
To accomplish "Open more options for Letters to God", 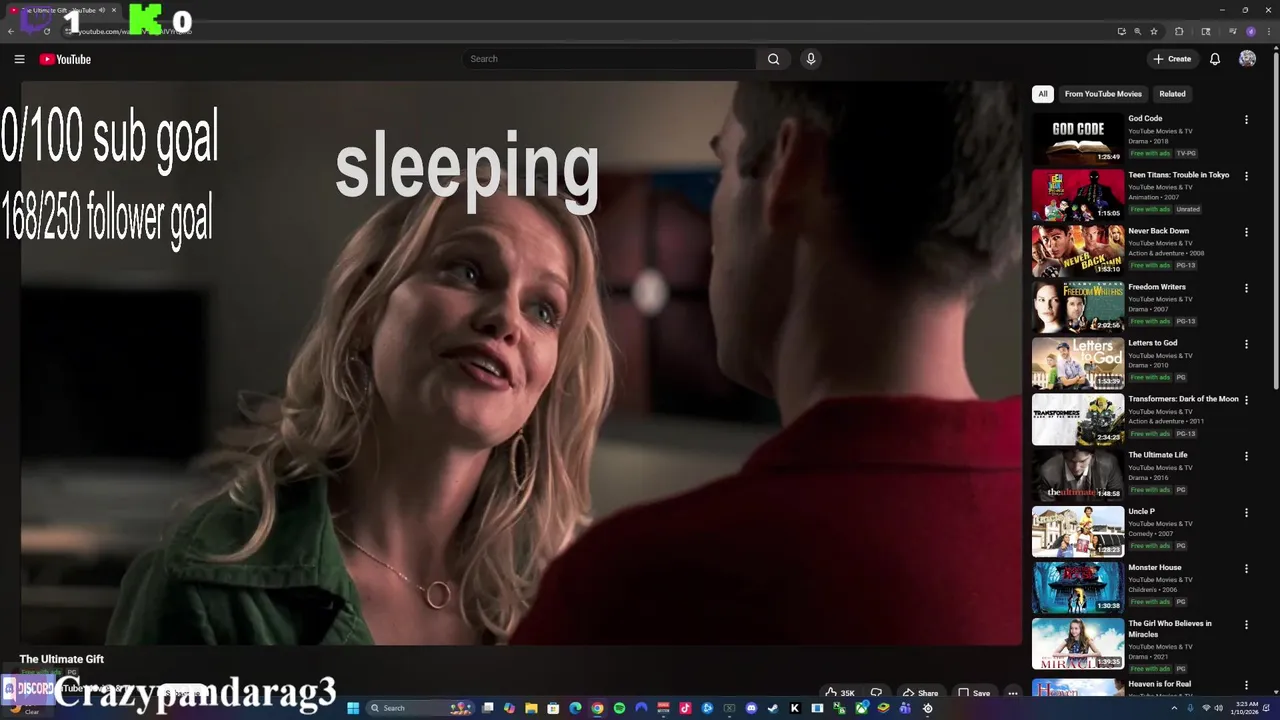I will coord(1246,344).
